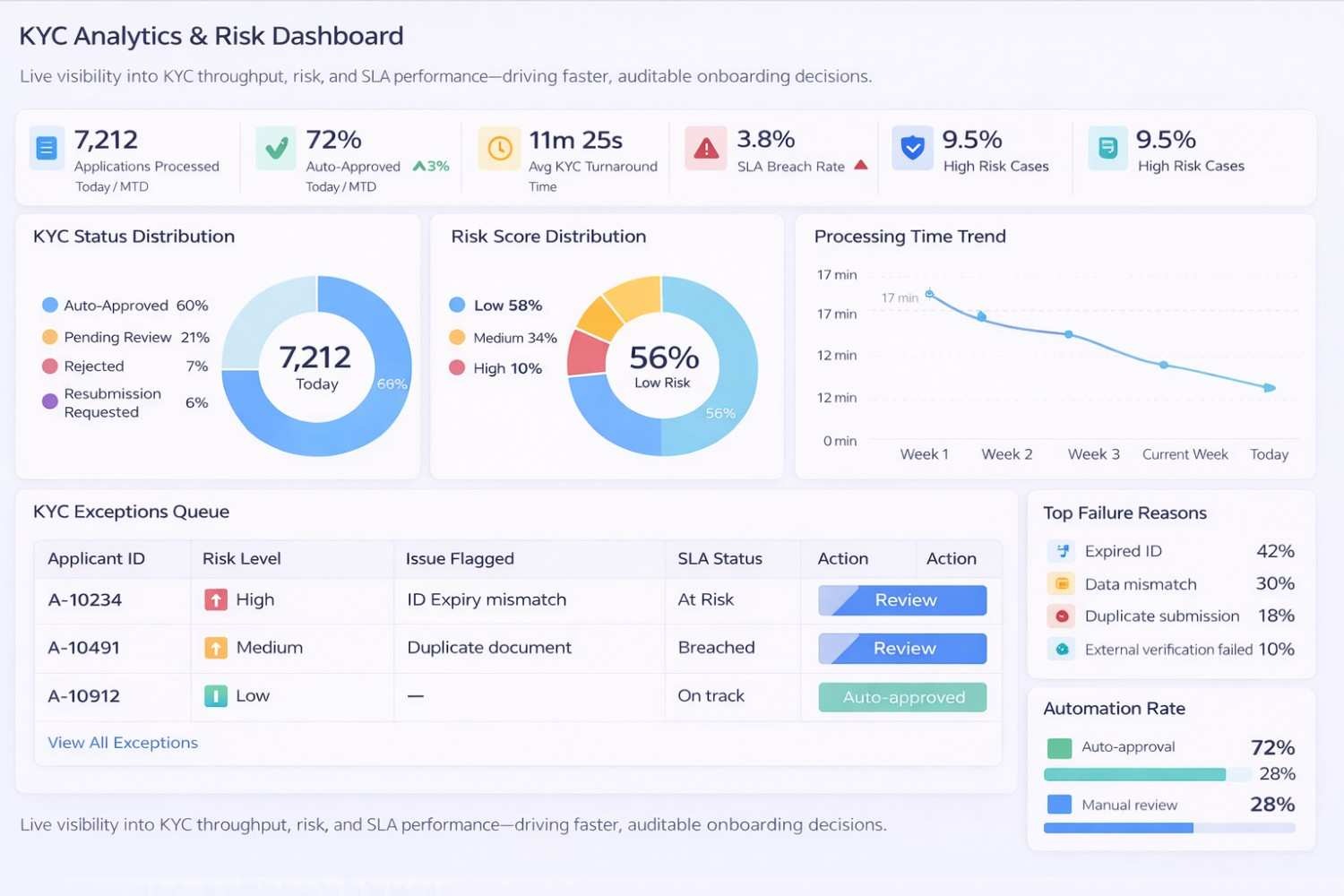Click the green checkmark on Auto-Approved card

click(x=276, y=148)
